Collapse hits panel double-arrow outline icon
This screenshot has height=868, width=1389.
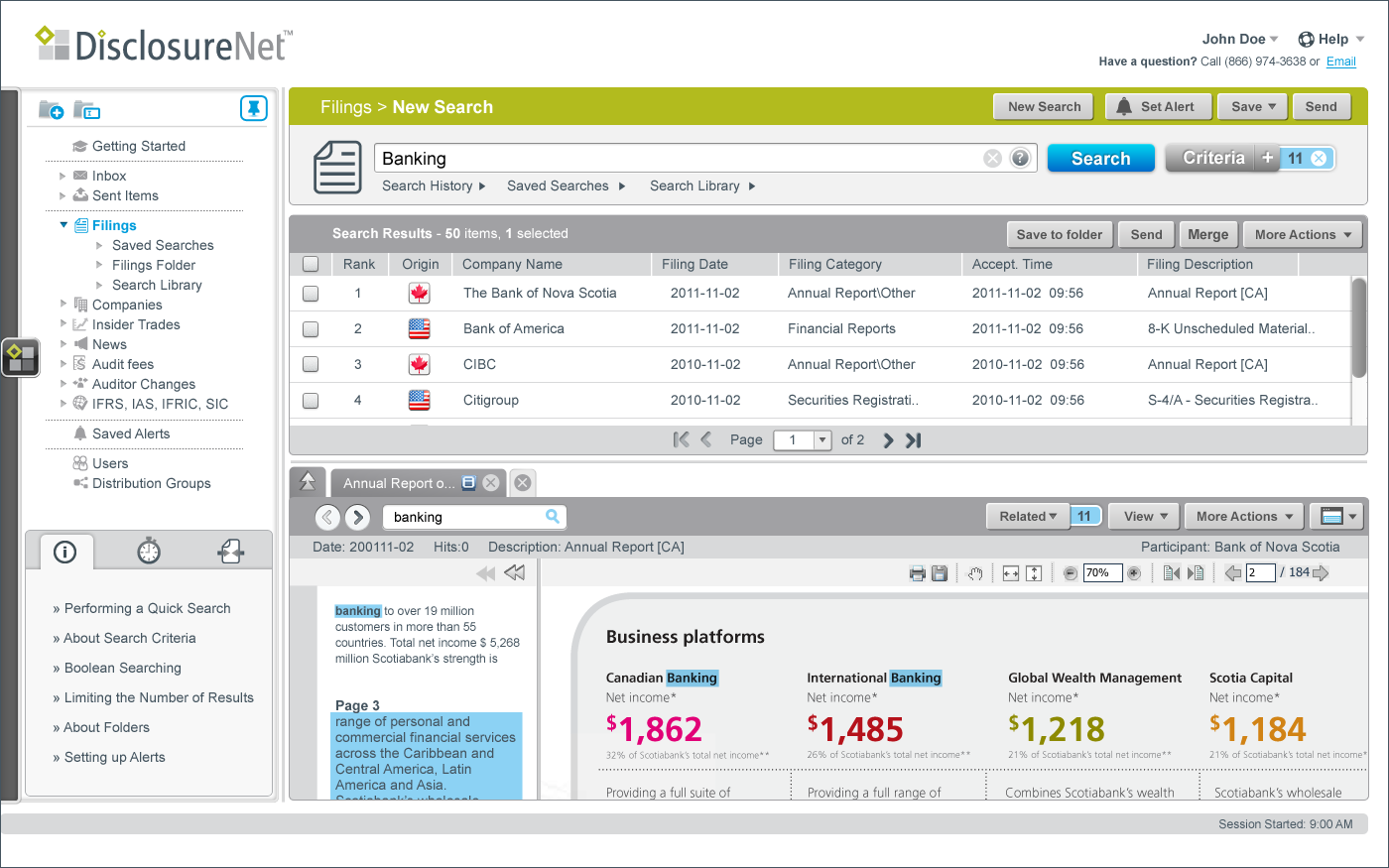(x=515, y=572)
